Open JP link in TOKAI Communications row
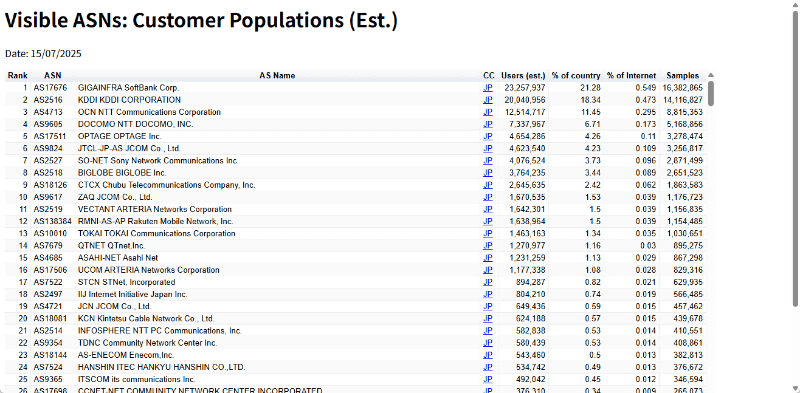 point(488,234)
